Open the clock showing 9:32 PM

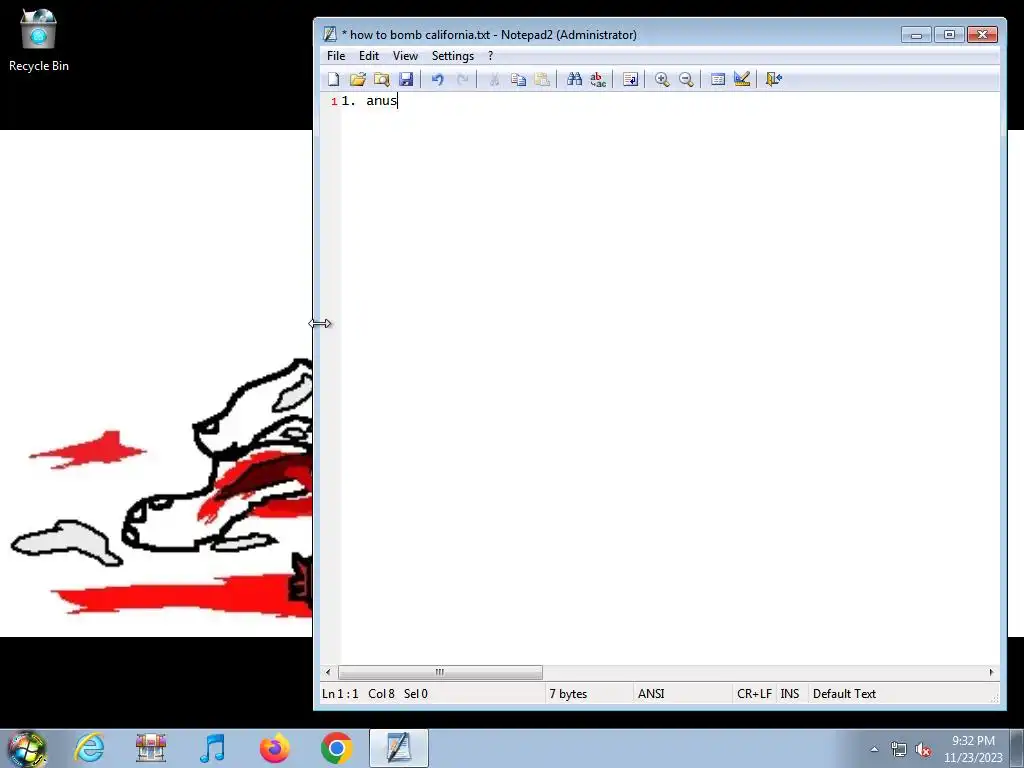click(973, 749)
